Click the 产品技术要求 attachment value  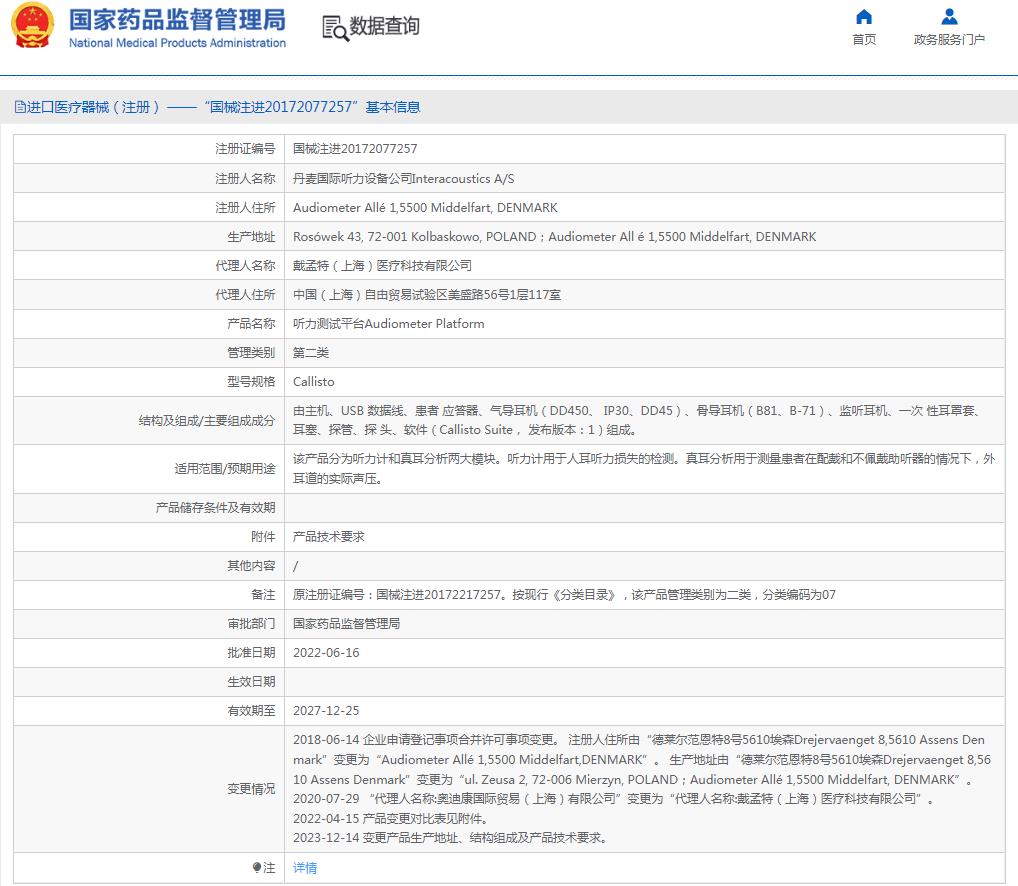coord(329,537)
